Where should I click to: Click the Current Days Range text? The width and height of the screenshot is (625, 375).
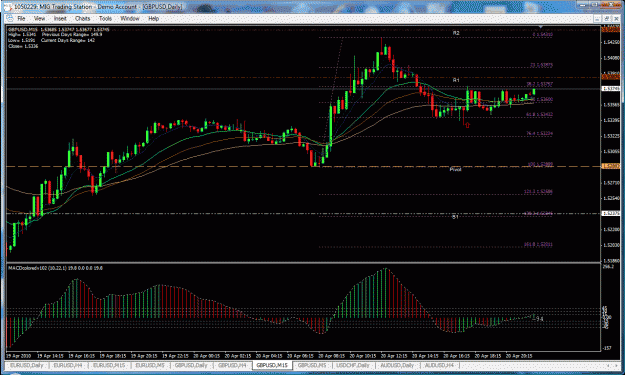68,40
